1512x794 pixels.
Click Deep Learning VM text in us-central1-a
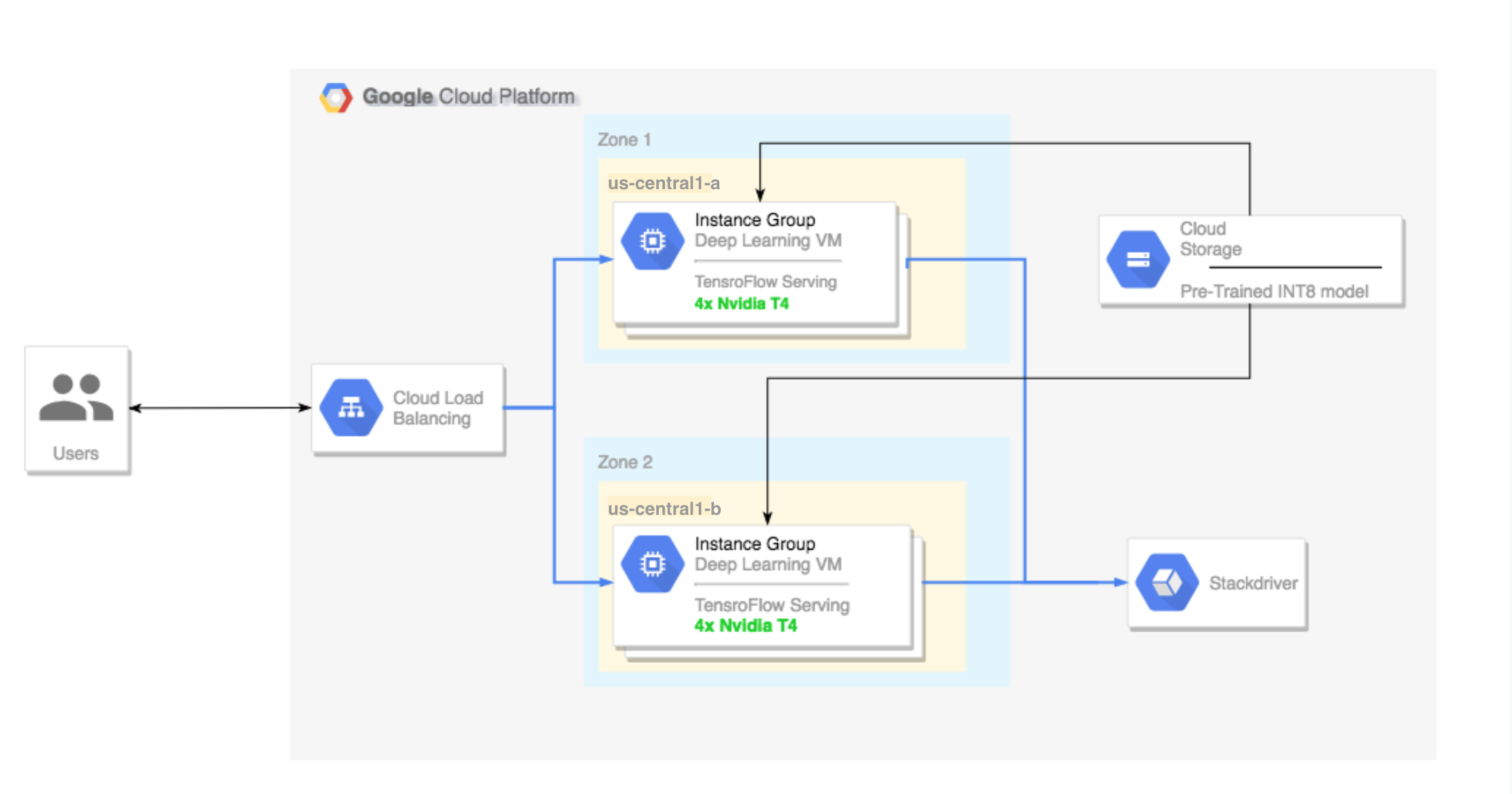tap(768, 240)
